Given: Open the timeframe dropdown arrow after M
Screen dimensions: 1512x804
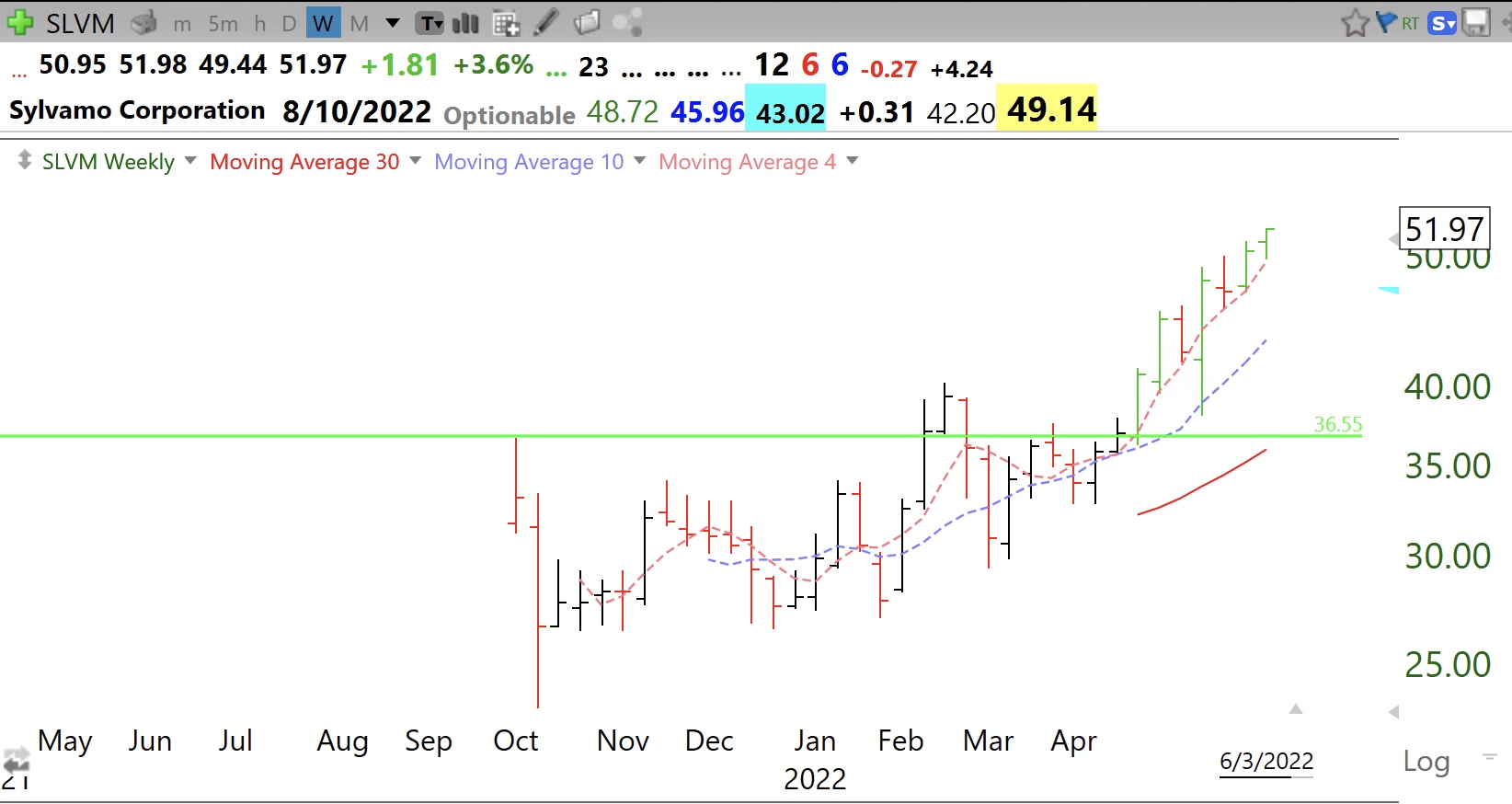Looking at the screenshot, I should [x=393, y=23].
